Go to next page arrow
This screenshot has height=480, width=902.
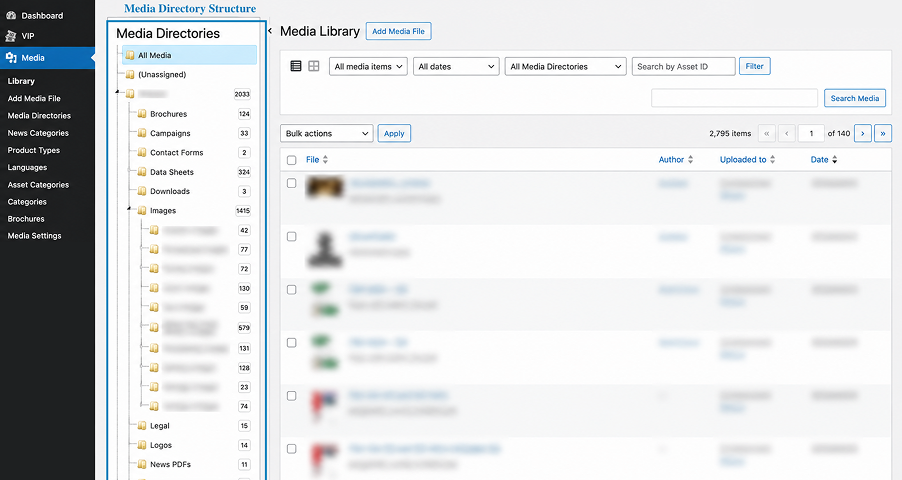862,134
